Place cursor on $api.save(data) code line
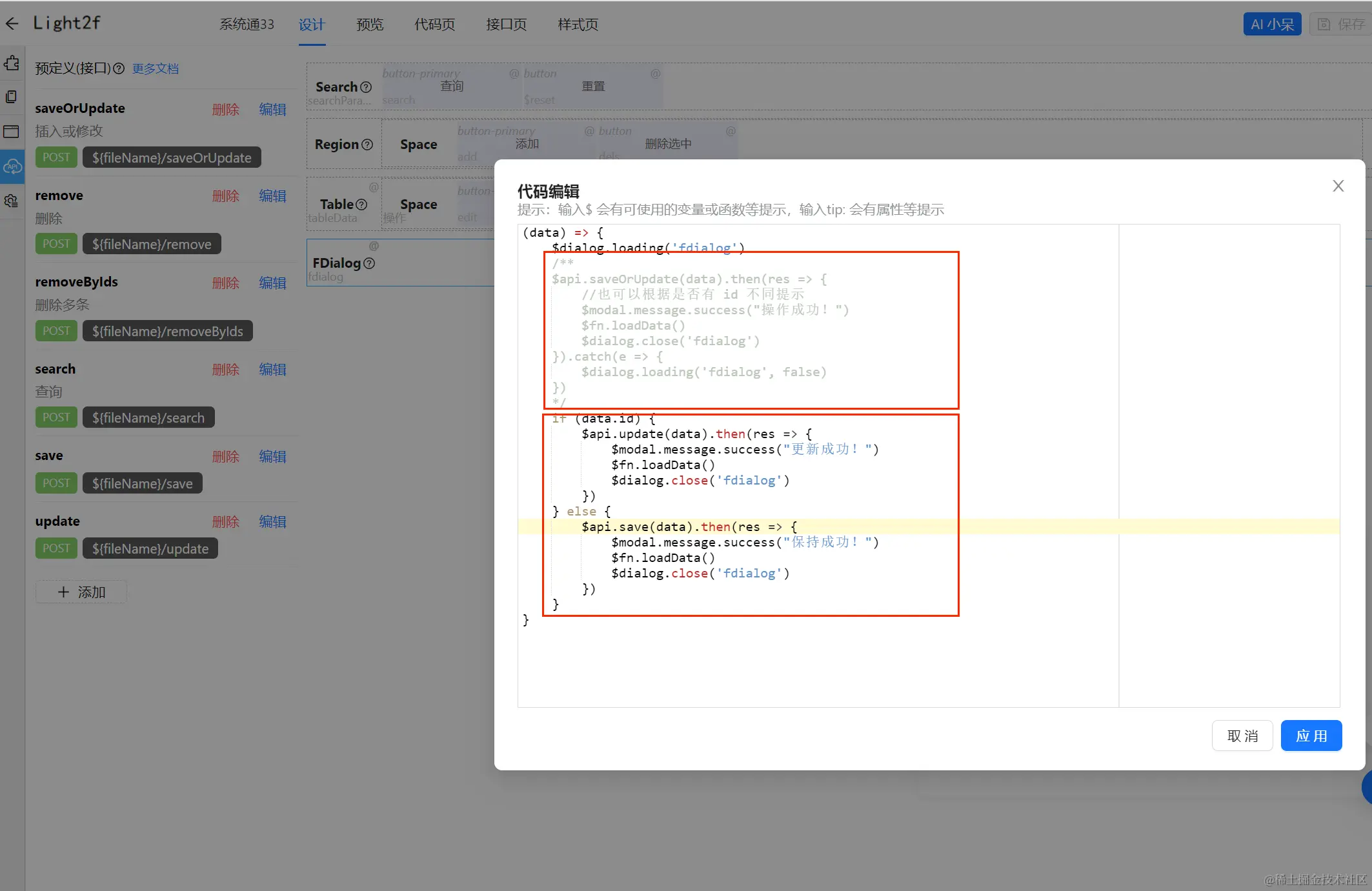Viewport: 1372px width, 891px height. [689, 527]
